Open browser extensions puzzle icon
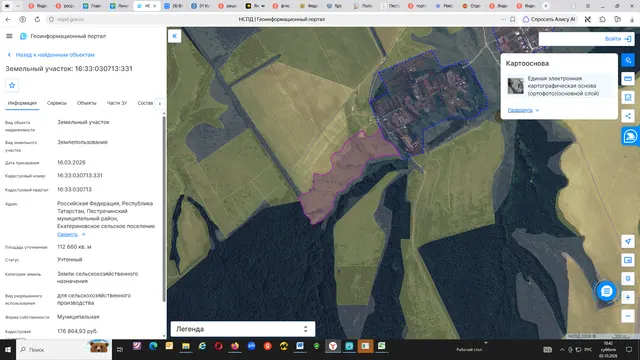 click(602, 19)
